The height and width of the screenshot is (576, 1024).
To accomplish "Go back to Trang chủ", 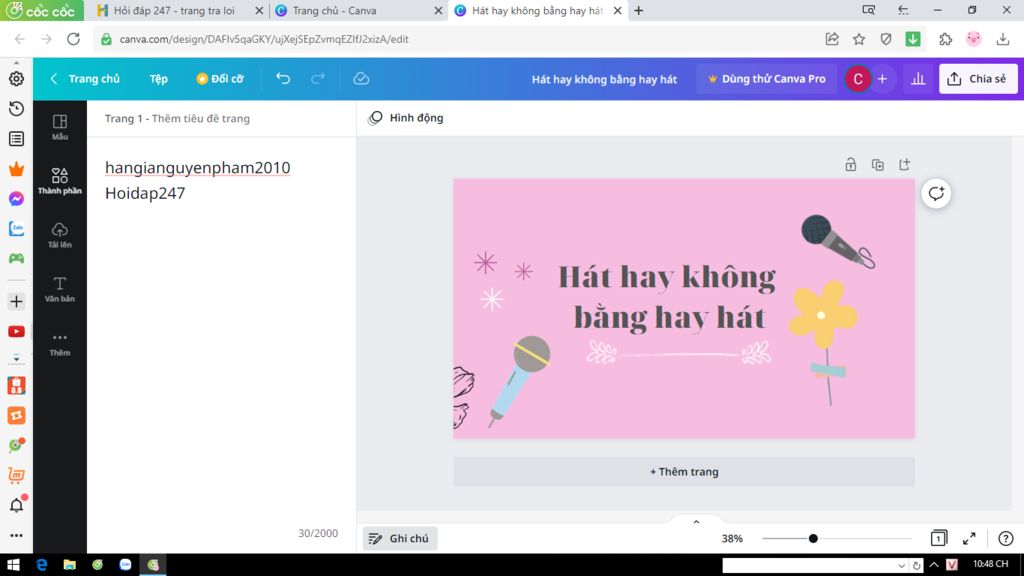I will pyautogui.click(x=86, y=79).
